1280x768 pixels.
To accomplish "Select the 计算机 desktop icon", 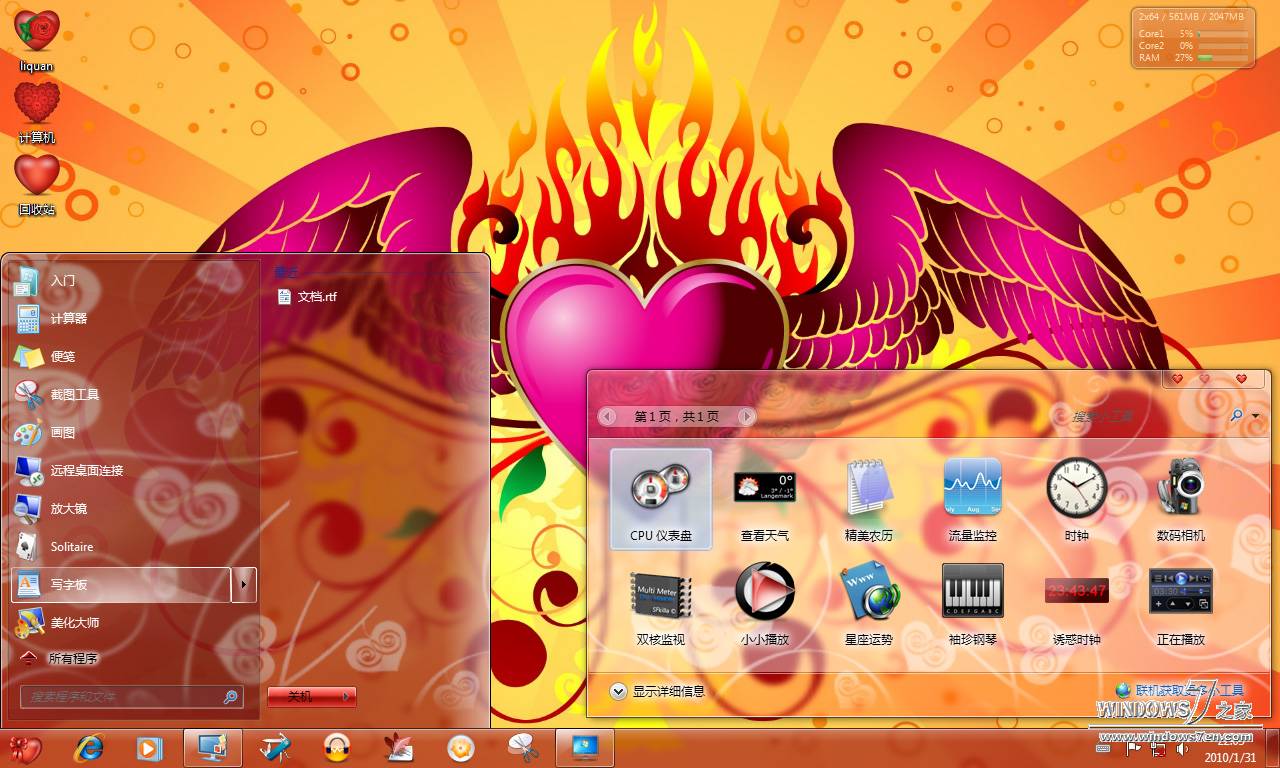I will [36, 112].
